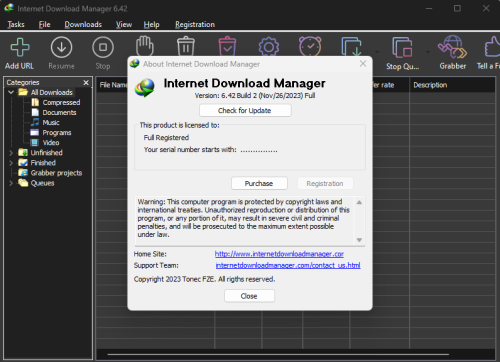Click the Copyright 2023 Tonec FZE text
500x362 pixels.
click(x=204, y=279)
